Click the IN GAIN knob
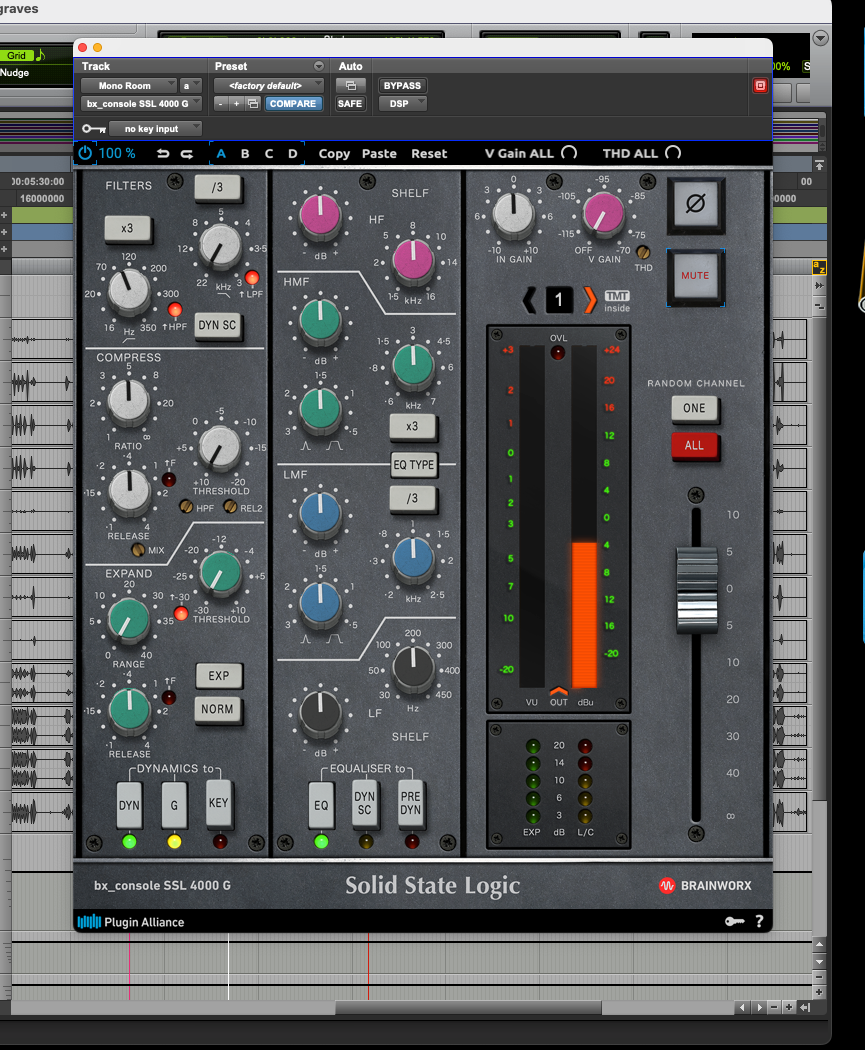This screenshot has width=865, height=1050. (513, 215)
